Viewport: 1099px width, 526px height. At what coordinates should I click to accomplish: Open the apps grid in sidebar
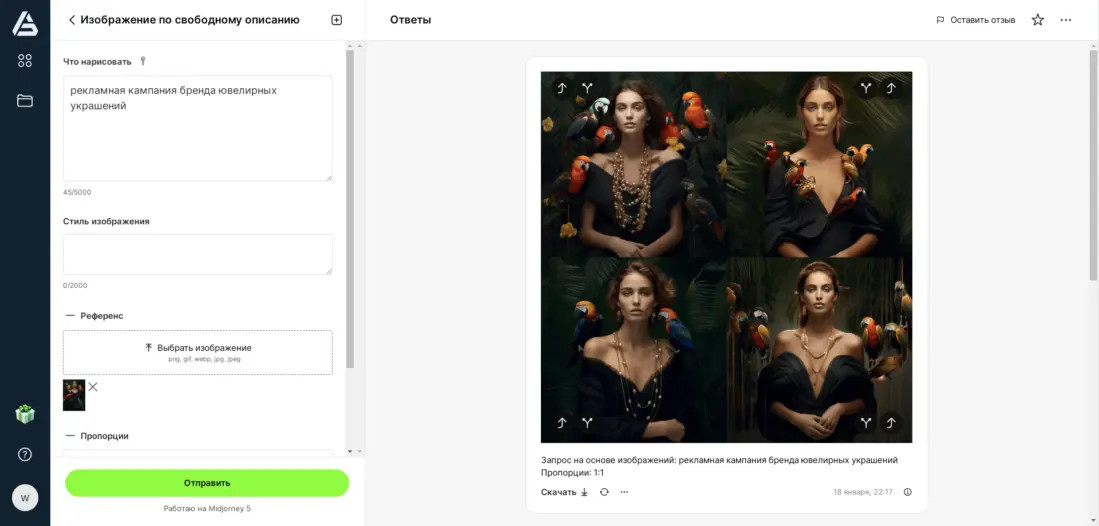click(x=25, y=61)
